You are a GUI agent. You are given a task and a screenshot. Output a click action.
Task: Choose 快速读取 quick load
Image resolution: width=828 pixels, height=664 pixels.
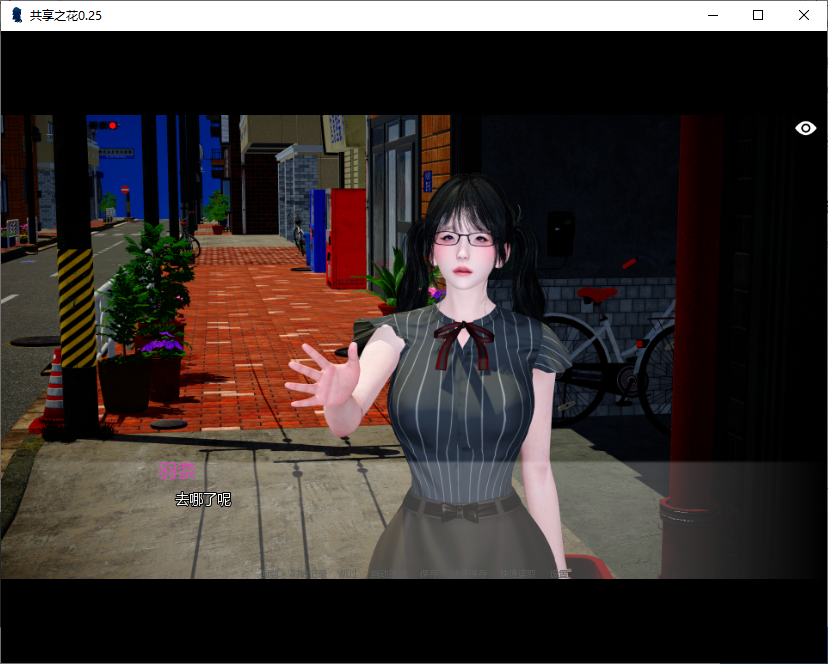point(518,574)
